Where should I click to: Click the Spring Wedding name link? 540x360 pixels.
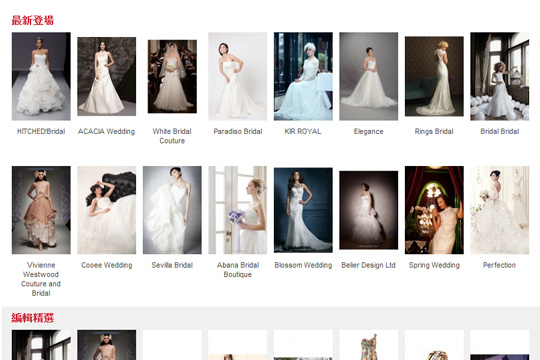pos(434,265)
